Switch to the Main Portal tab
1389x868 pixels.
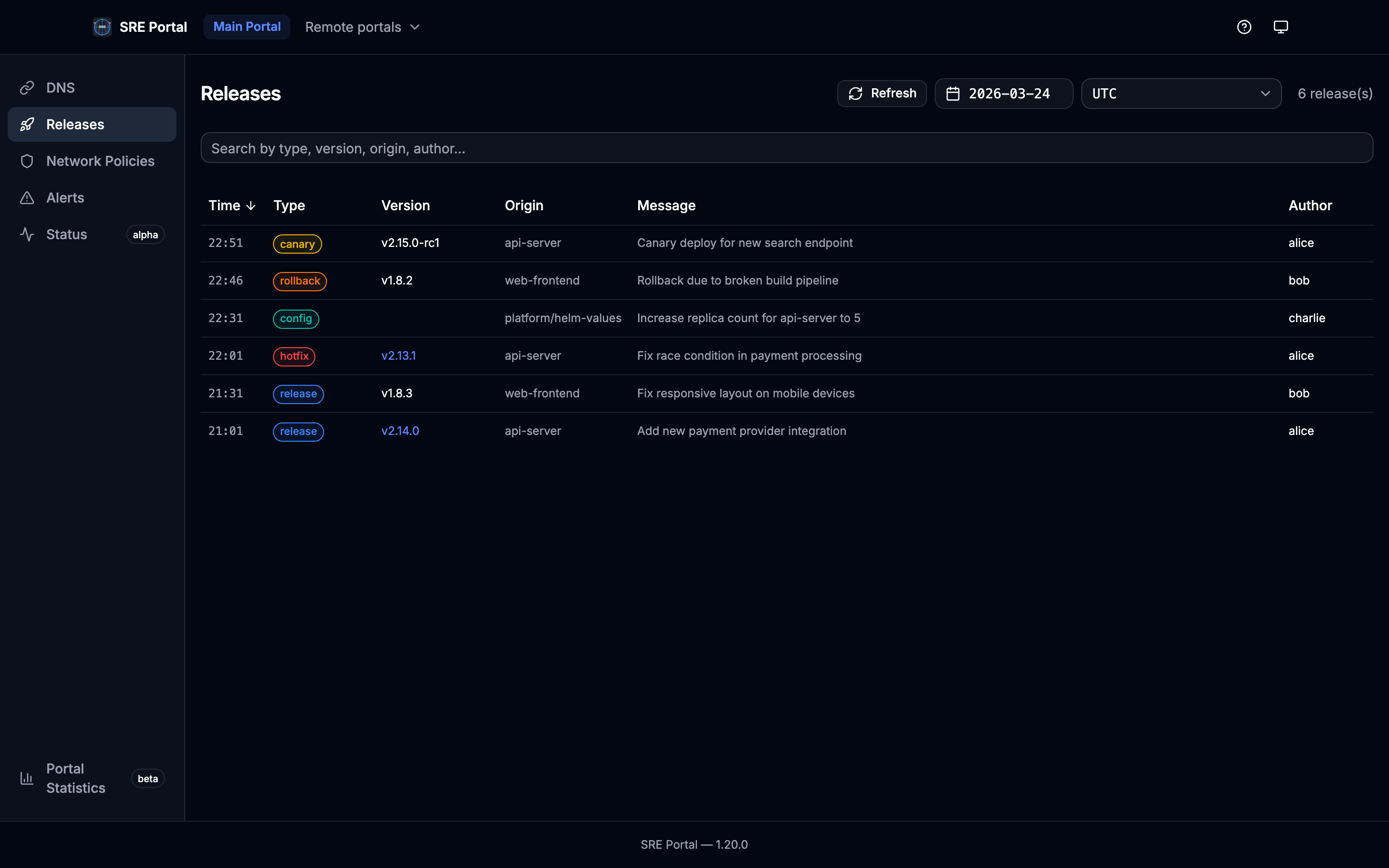(x=247, y=27)
